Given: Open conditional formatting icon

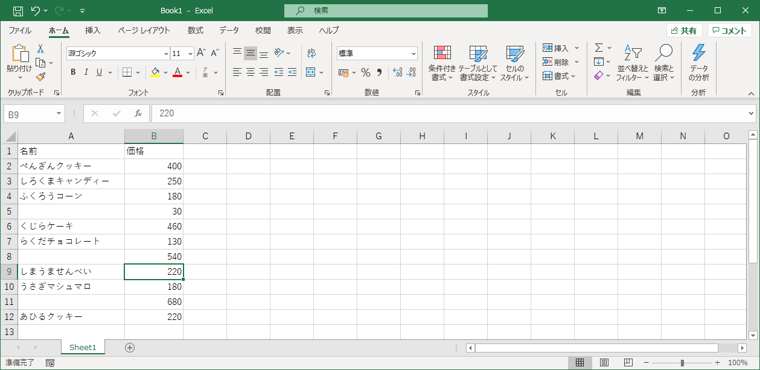Looking at the screenshot, I should 442,53.
